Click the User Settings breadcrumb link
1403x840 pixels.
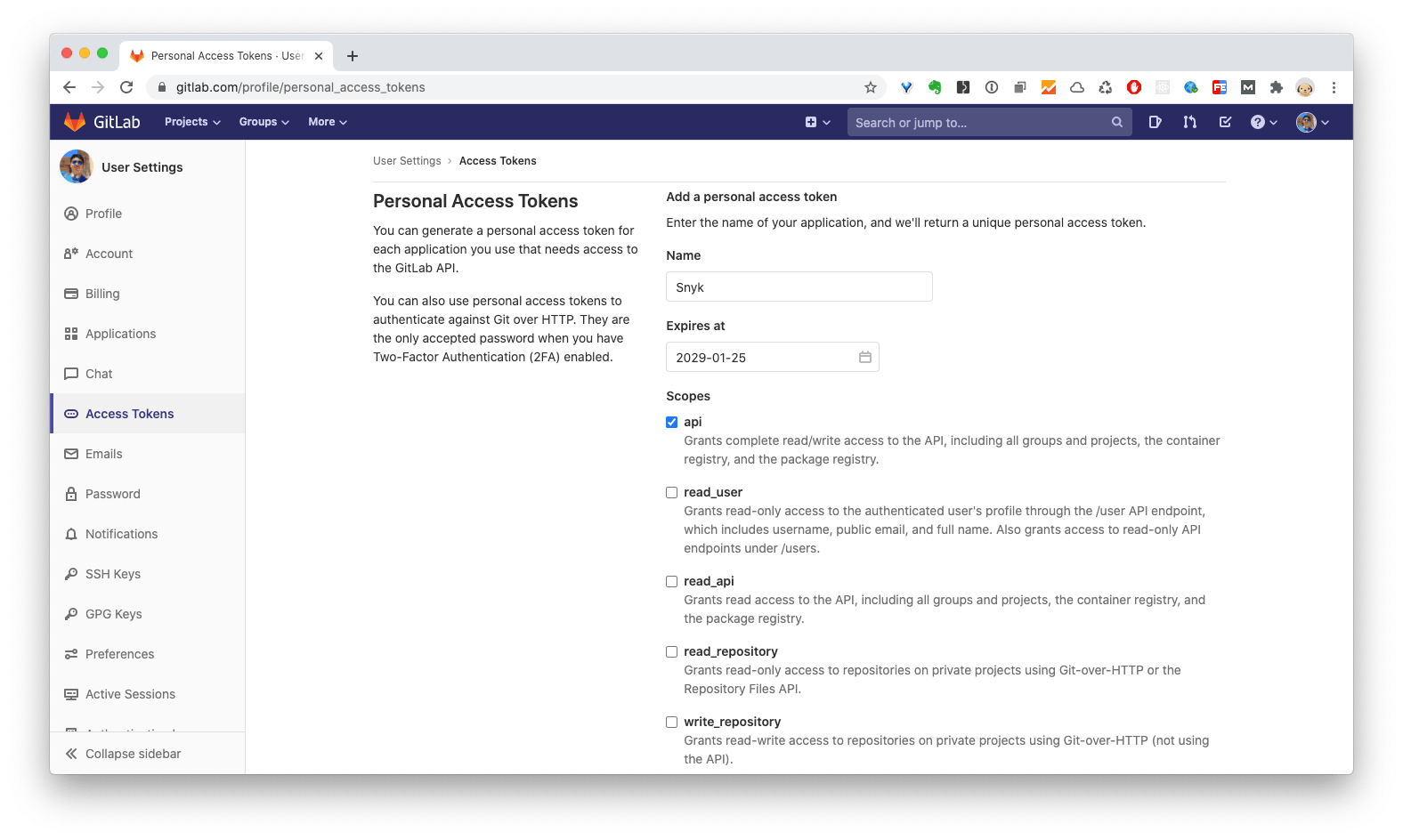407,161
